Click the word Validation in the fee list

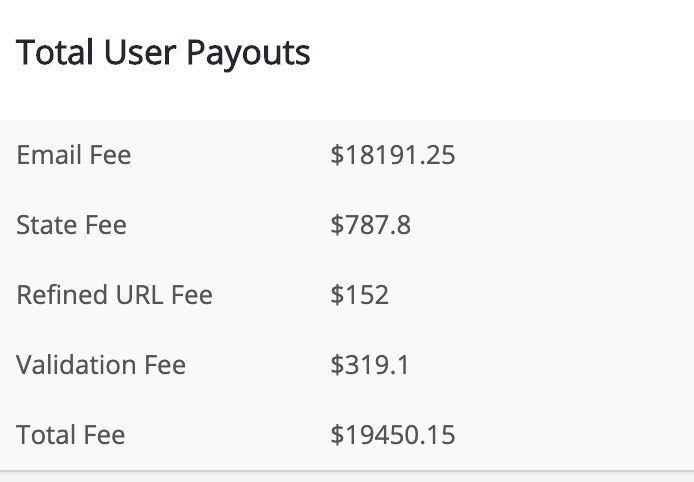[76, 365]
